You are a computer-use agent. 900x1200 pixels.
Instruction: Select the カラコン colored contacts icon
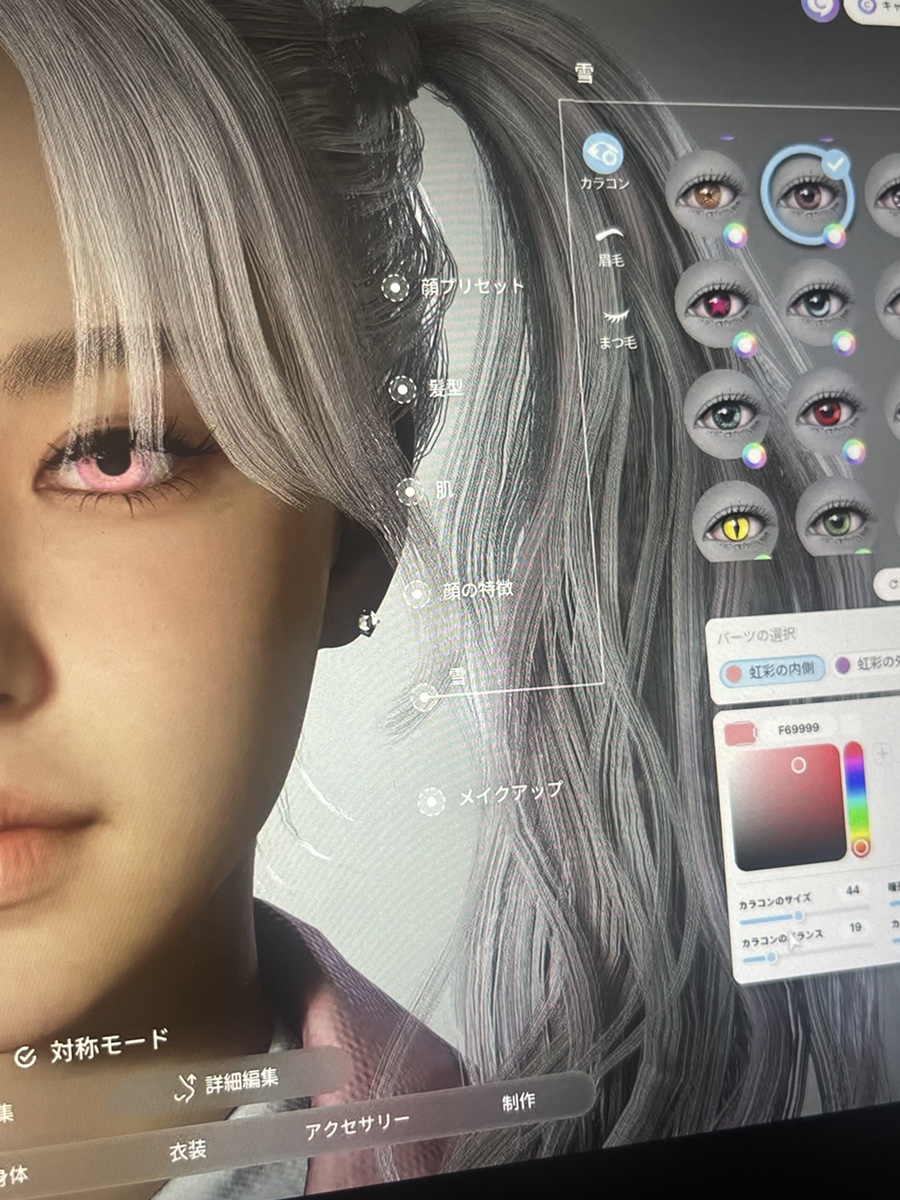603,154
